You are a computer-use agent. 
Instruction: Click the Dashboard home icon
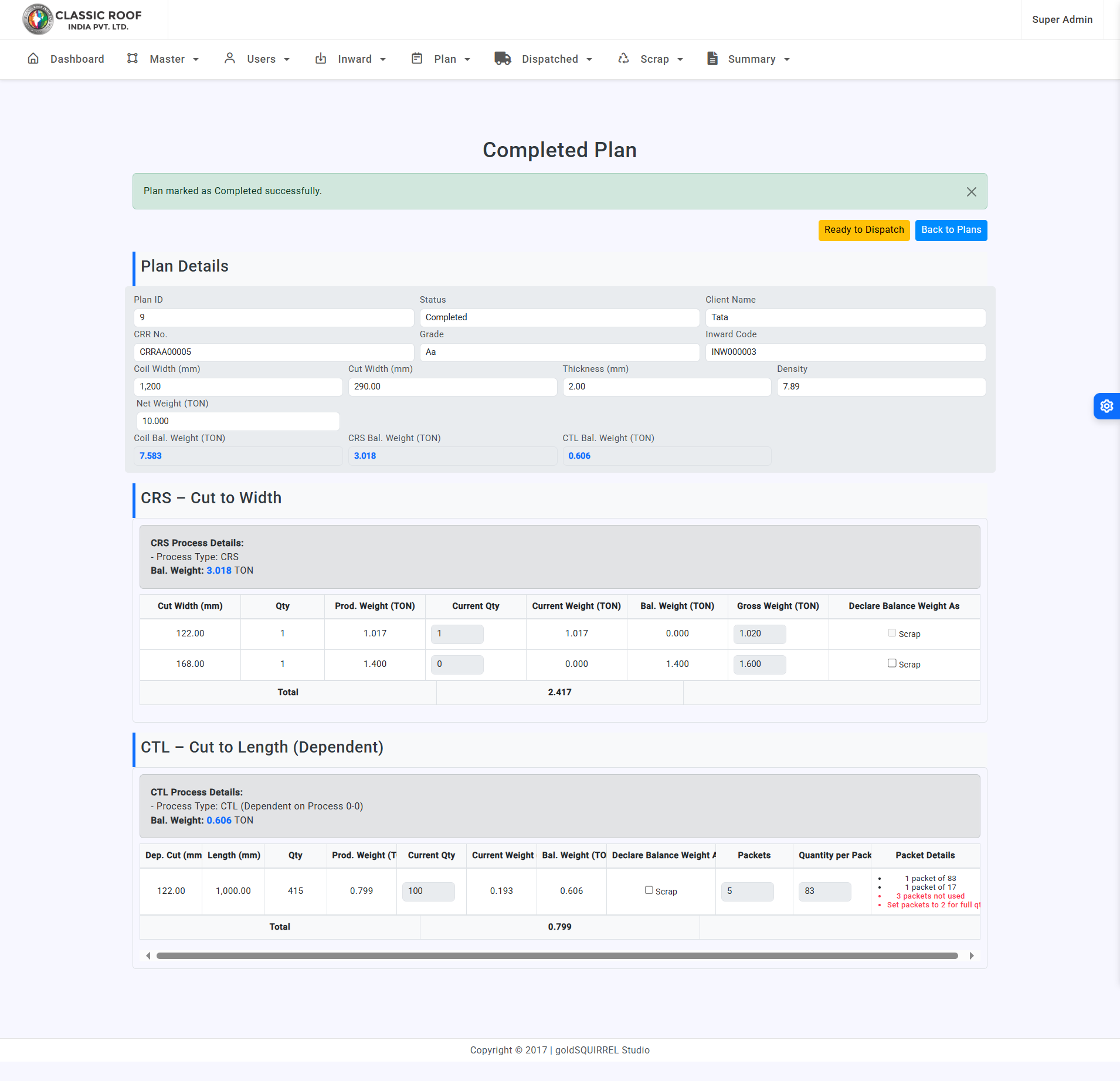33,59
